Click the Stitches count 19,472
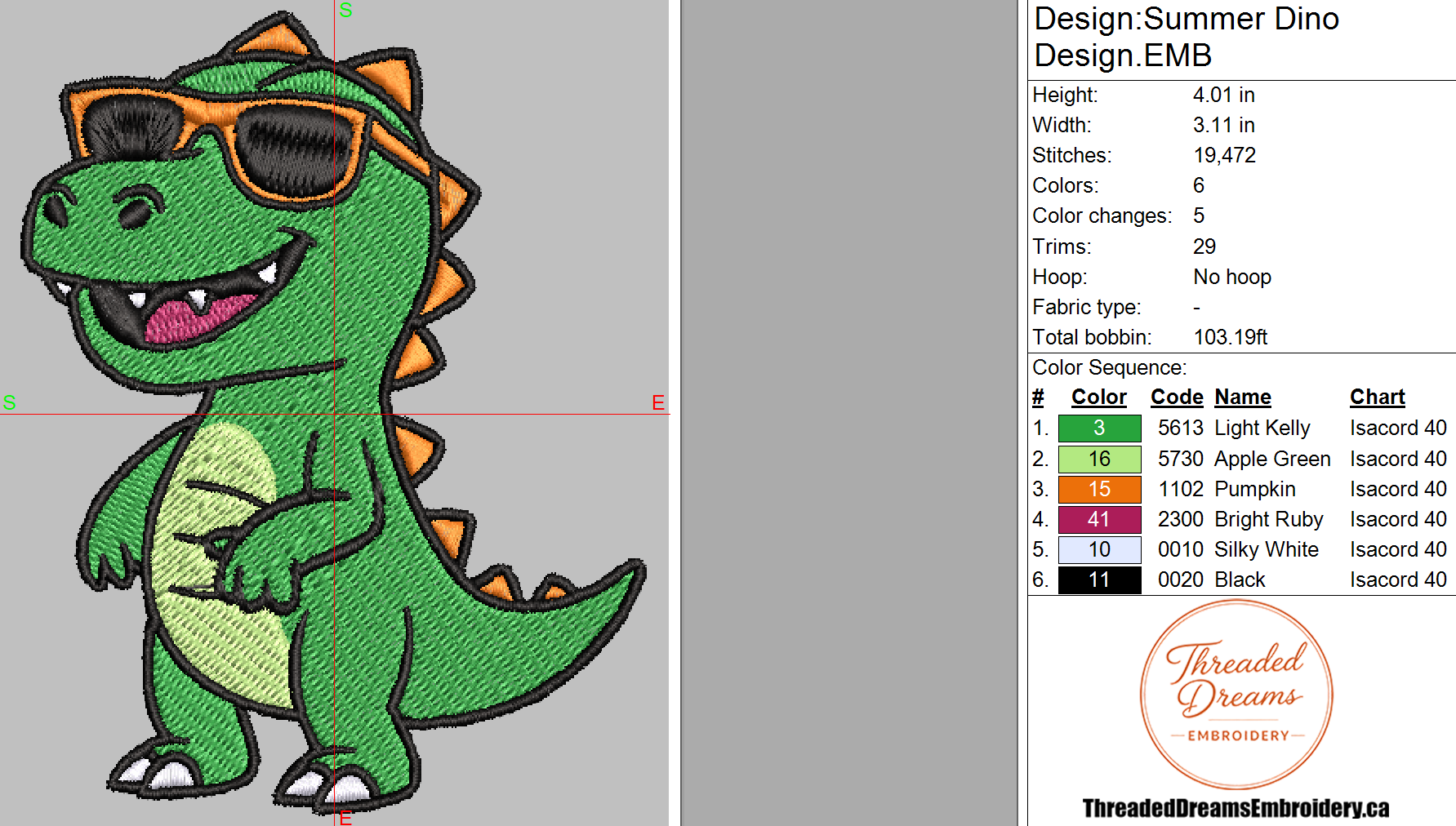Viewport: 1456px width, 826px height. point(1224,156)
